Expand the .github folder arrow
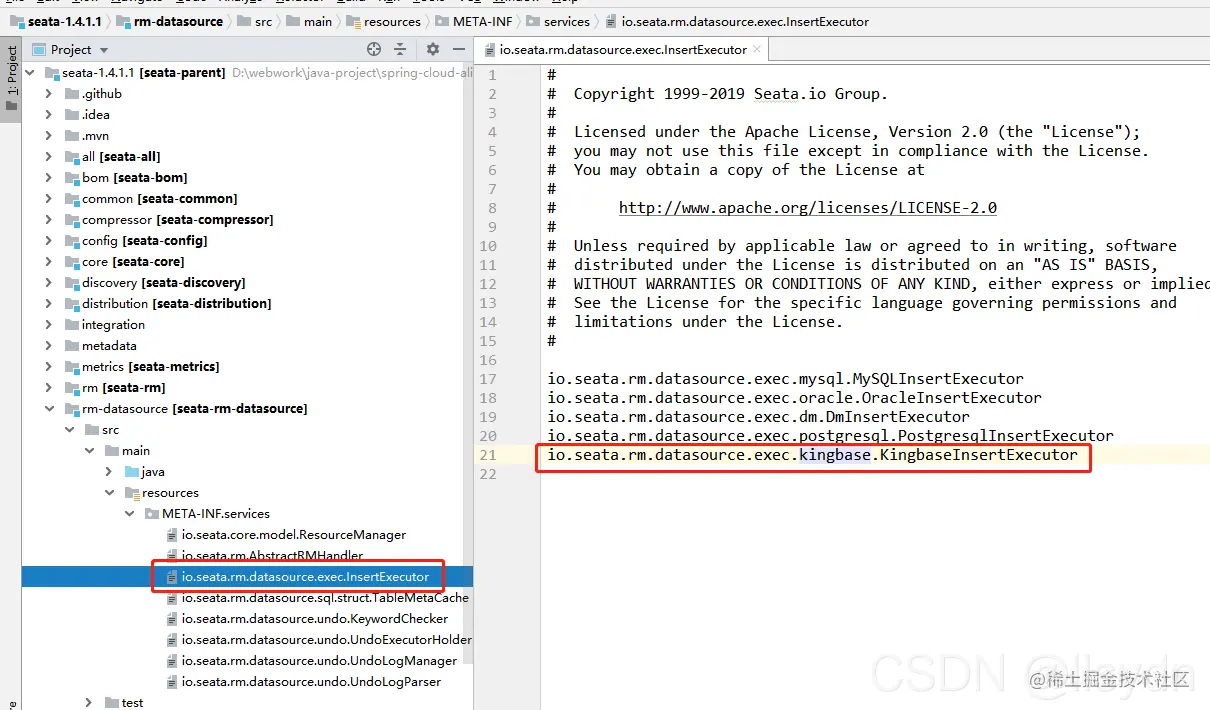The height and width of the screenshot is (710, 1210). click(x=48, y=94)
